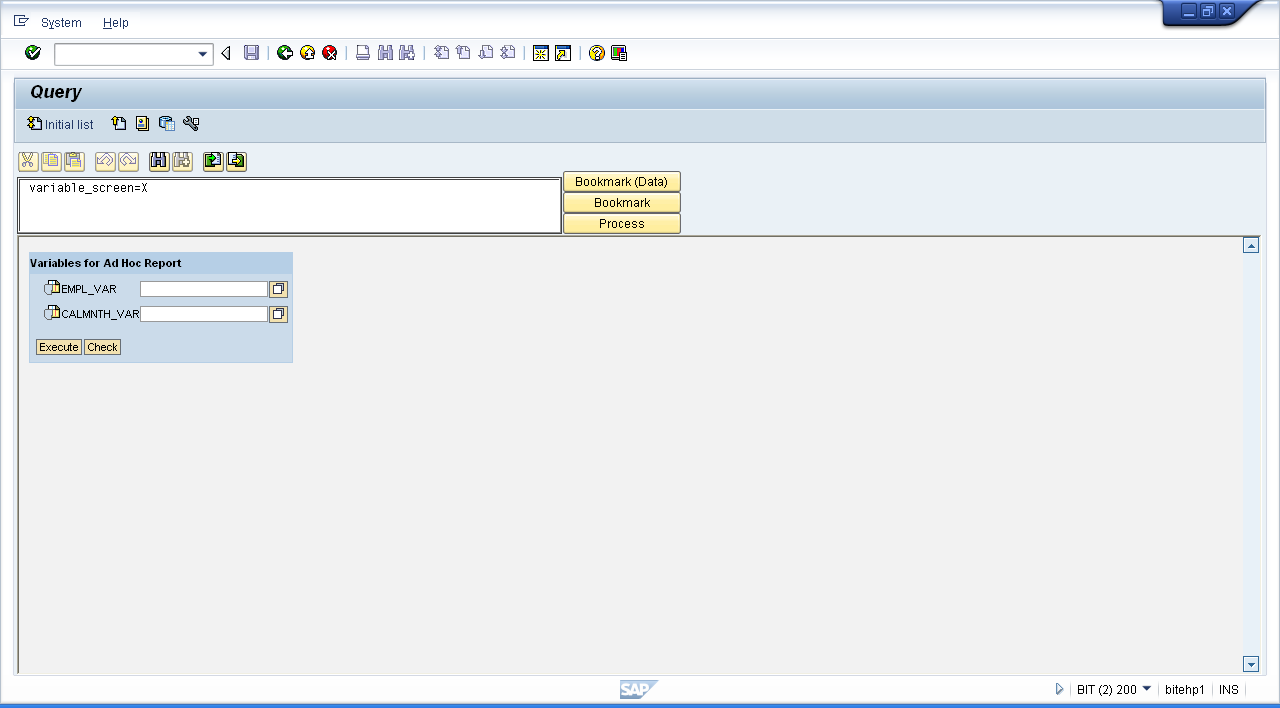Click in the variable_screen=X text area

pos(290,206)
